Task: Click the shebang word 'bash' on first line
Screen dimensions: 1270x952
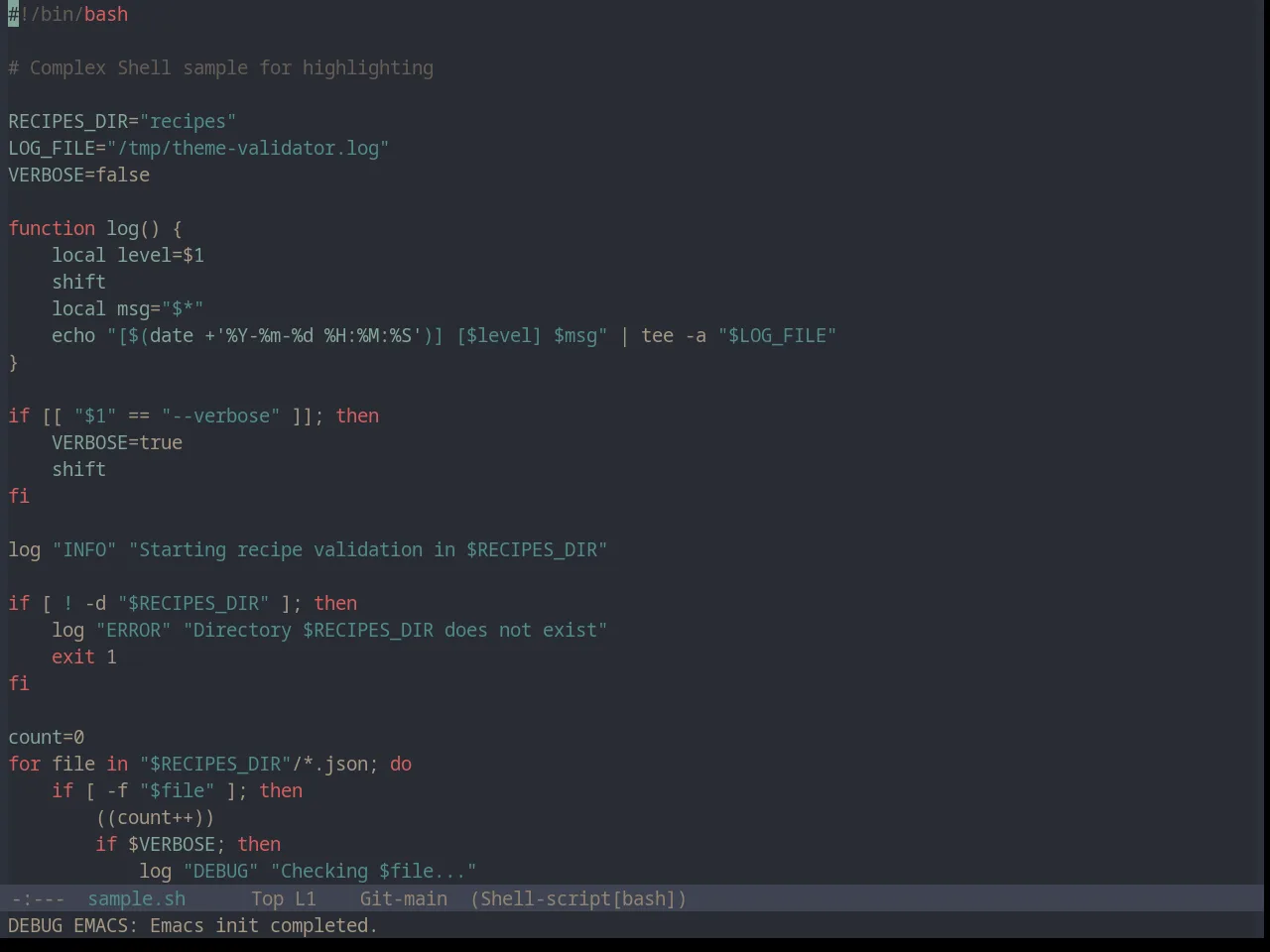Action: 106,14
